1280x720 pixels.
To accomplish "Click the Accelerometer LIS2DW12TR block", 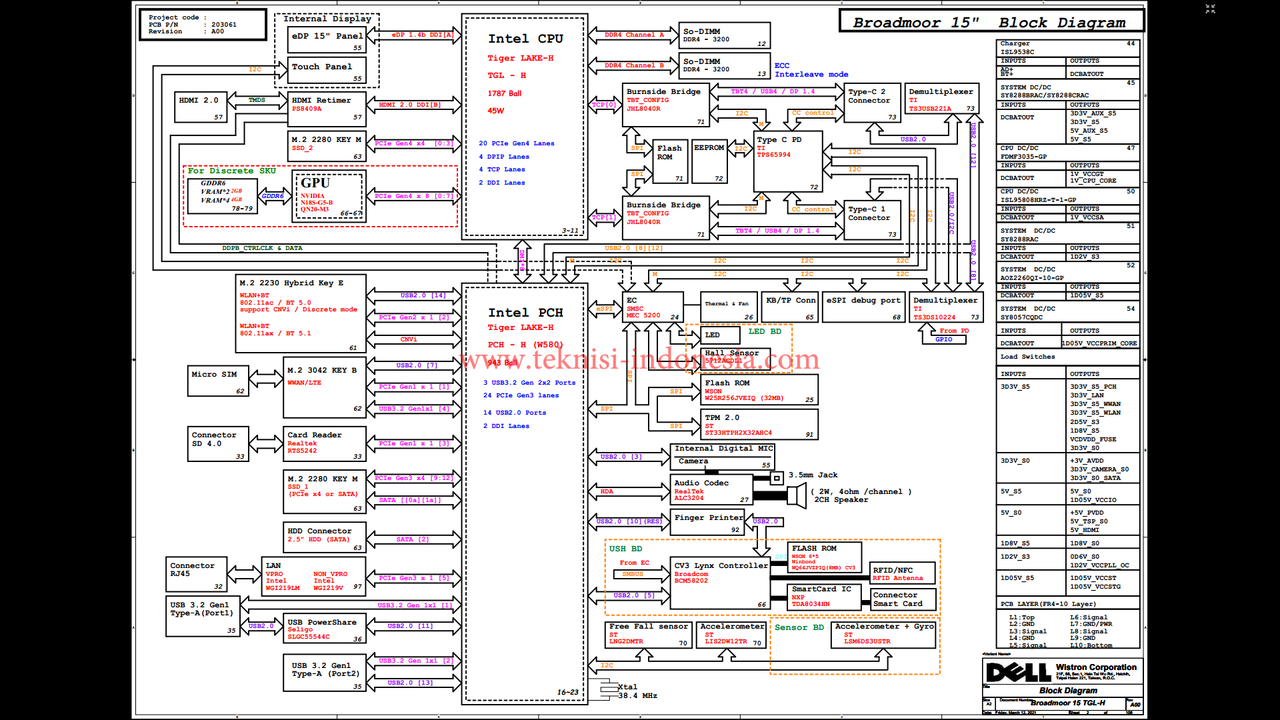I will click(732, 635).
